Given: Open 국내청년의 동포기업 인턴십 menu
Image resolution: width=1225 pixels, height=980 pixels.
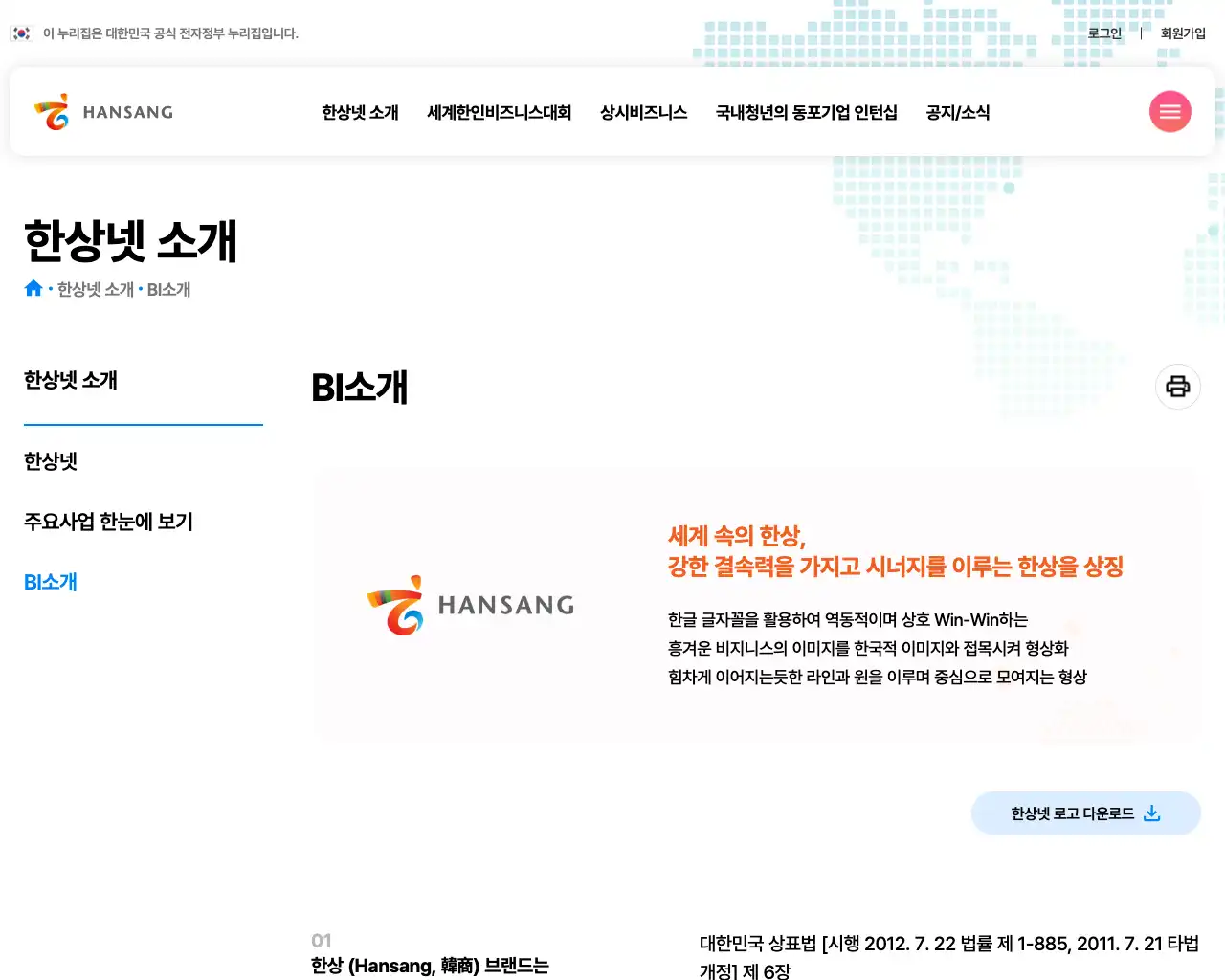Looking at the screenshot, I should 806,112.
